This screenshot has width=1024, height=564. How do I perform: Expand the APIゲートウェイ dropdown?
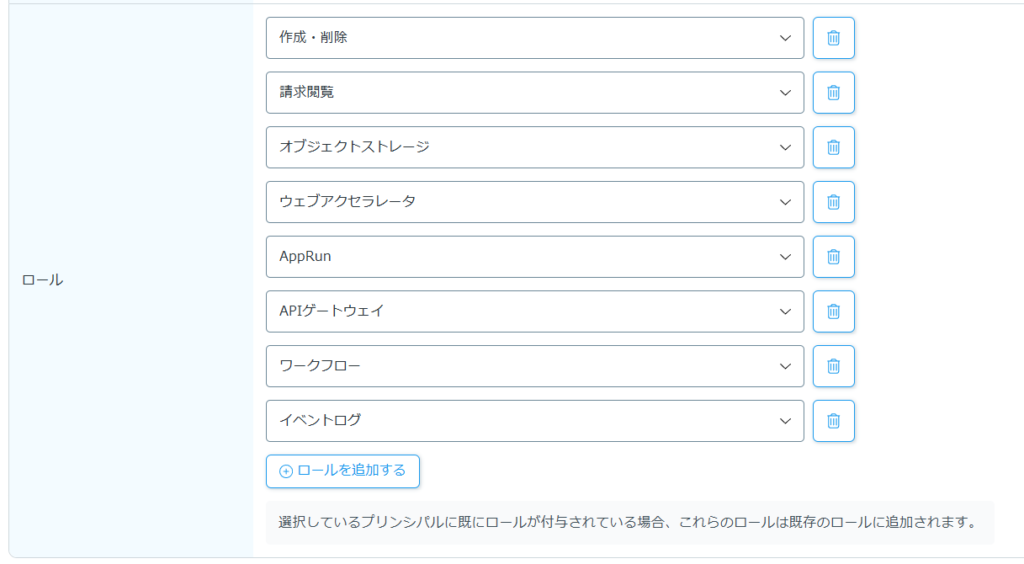coord(534,311)
